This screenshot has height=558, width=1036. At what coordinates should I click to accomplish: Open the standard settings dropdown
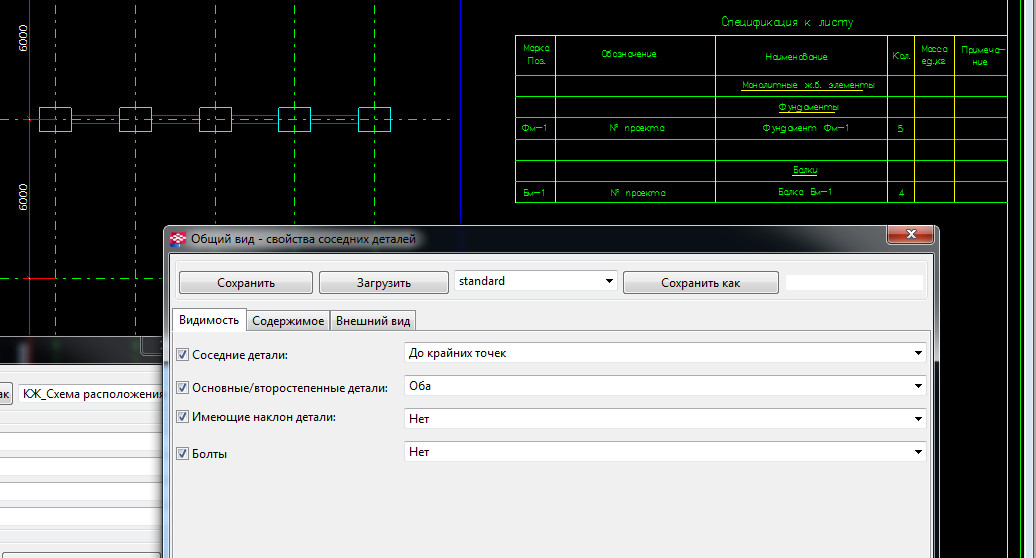click(x=536, y=282)
